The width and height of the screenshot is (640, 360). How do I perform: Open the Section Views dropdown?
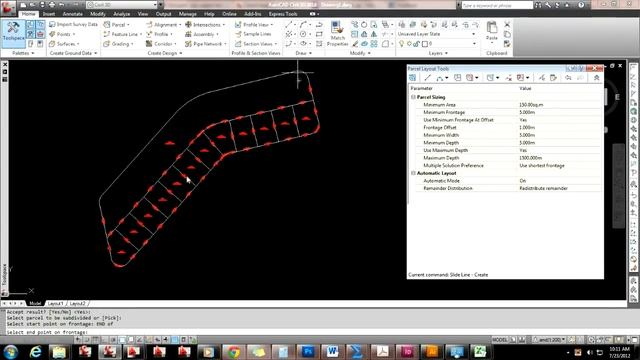(256, 44)
